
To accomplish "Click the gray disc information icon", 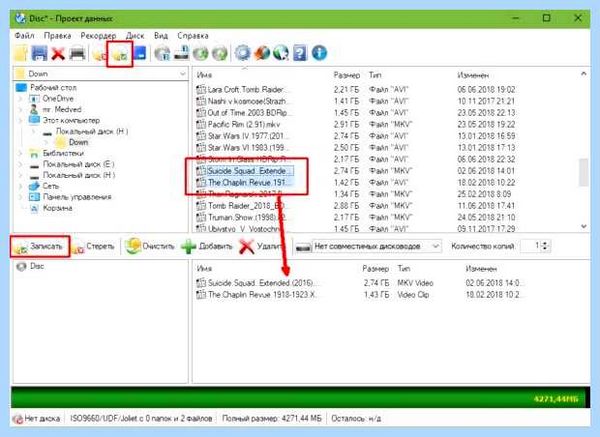I will [x=162, y=53].
